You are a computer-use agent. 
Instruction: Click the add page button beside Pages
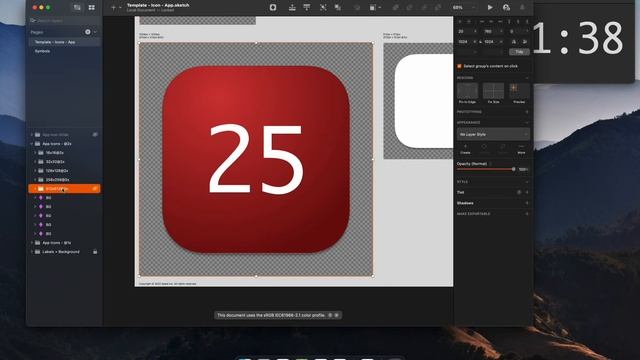88,32
